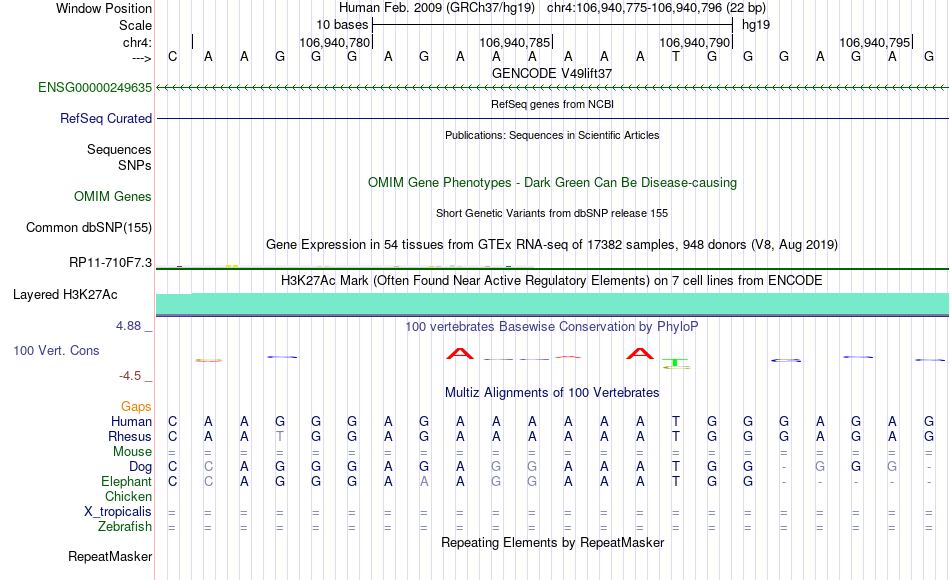Click the Rhesus species label
Viewport: 950px width, 580px height.
[x=130, y=436]
